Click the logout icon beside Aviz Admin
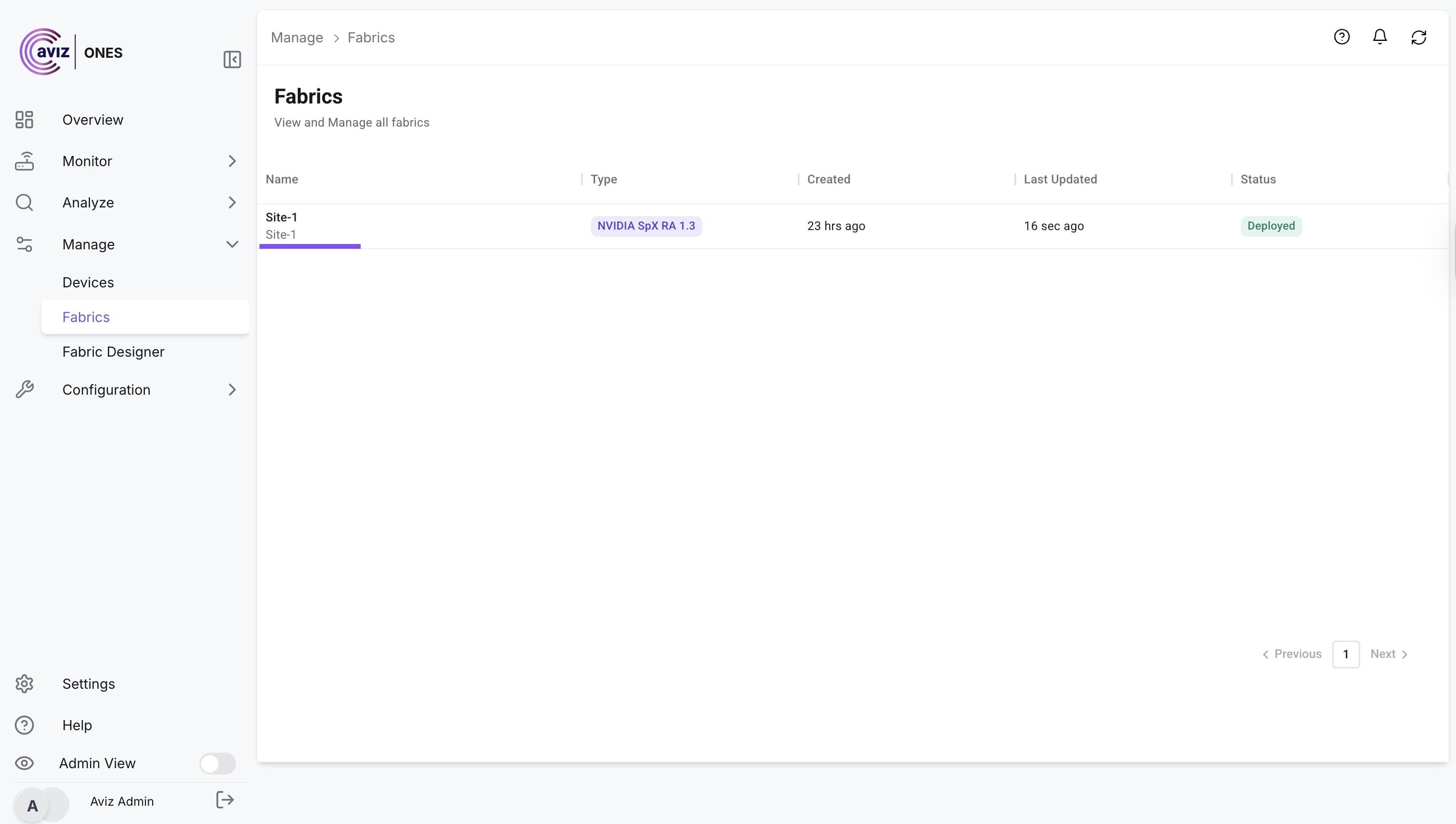Image resolution: width=1456 pixels, height=824 pixels. [x=225, y=799]
